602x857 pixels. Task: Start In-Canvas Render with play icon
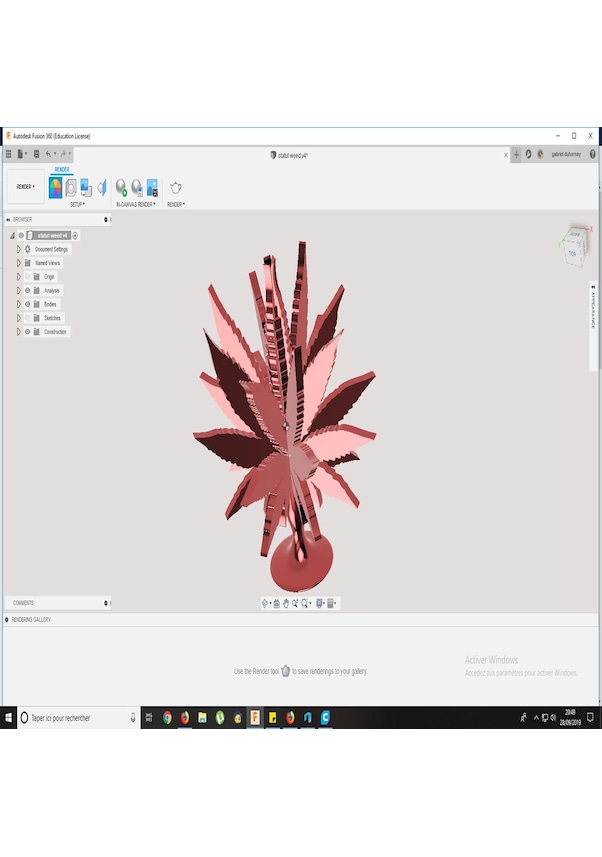click(x=121, y=187)
